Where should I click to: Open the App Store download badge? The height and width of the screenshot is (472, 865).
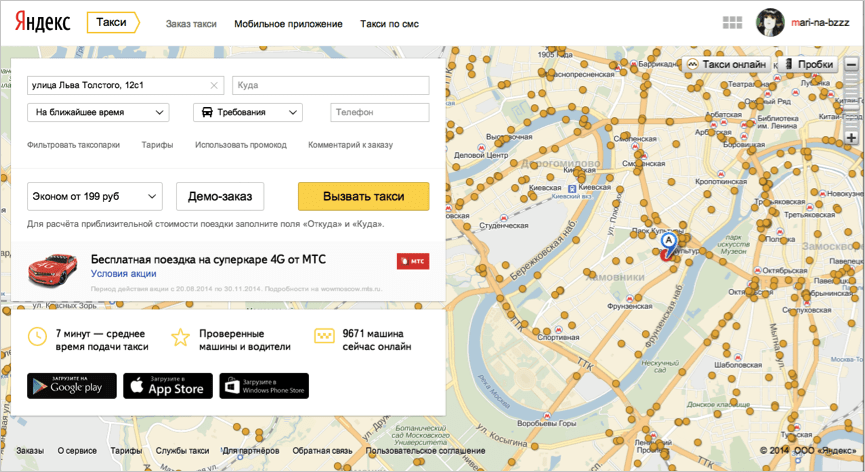(x=168, y=386)
